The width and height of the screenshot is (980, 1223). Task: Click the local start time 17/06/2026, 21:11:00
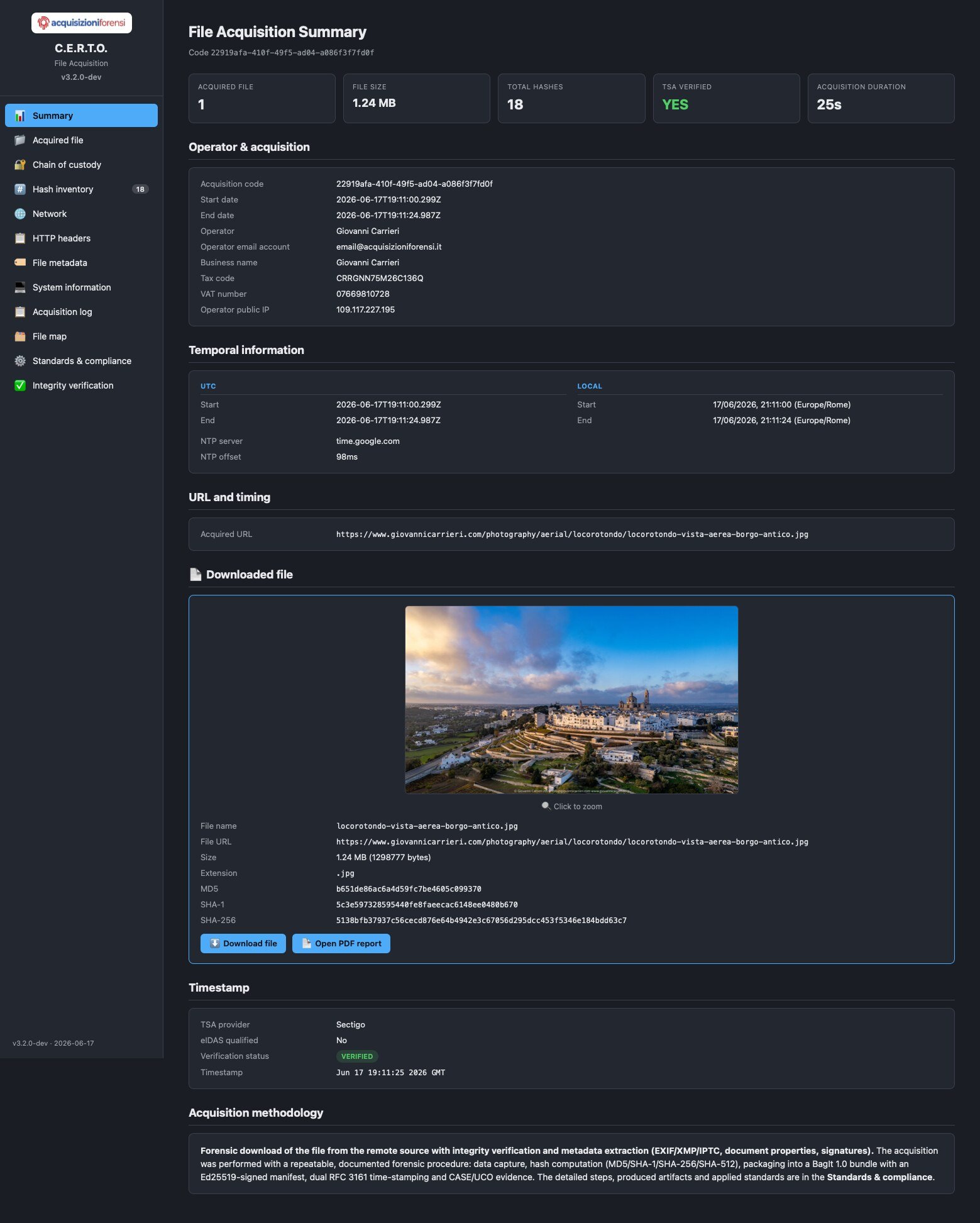pyautogui.click(x=781, y=405)
